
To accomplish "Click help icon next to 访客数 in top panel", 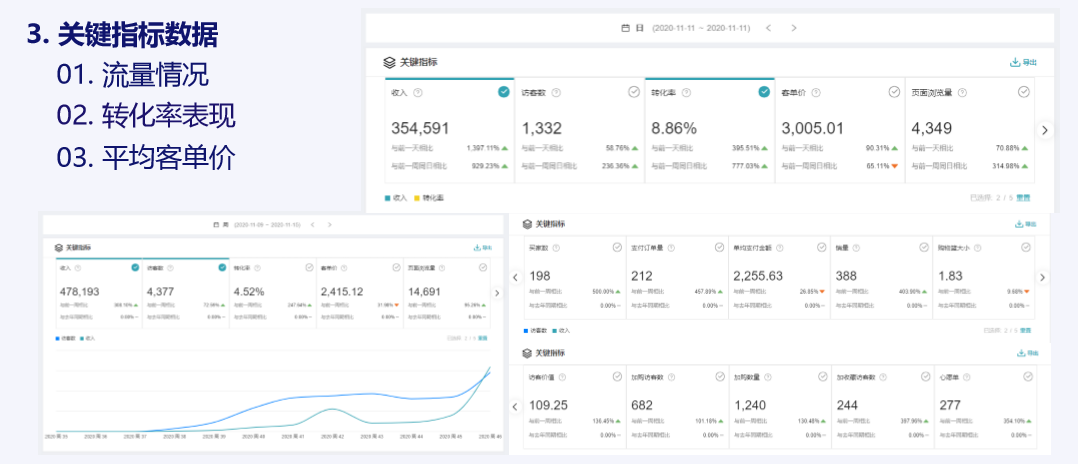I will pyautogui.click(x=556, y=93).
